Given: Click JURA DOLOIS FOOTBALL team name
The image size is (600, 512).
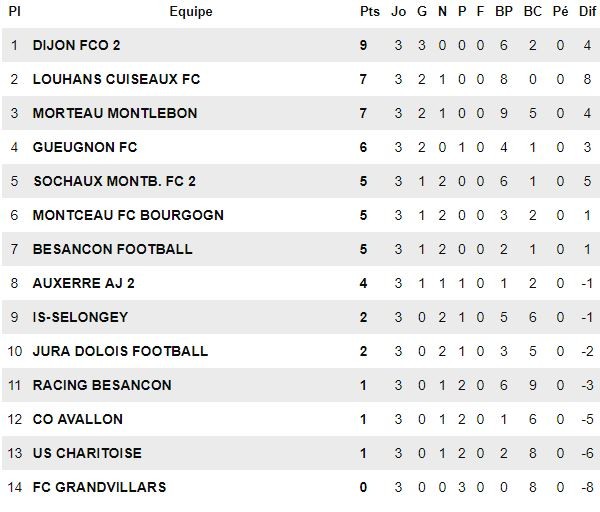Looking at the screenshot, I should click(x=121, y=351).
